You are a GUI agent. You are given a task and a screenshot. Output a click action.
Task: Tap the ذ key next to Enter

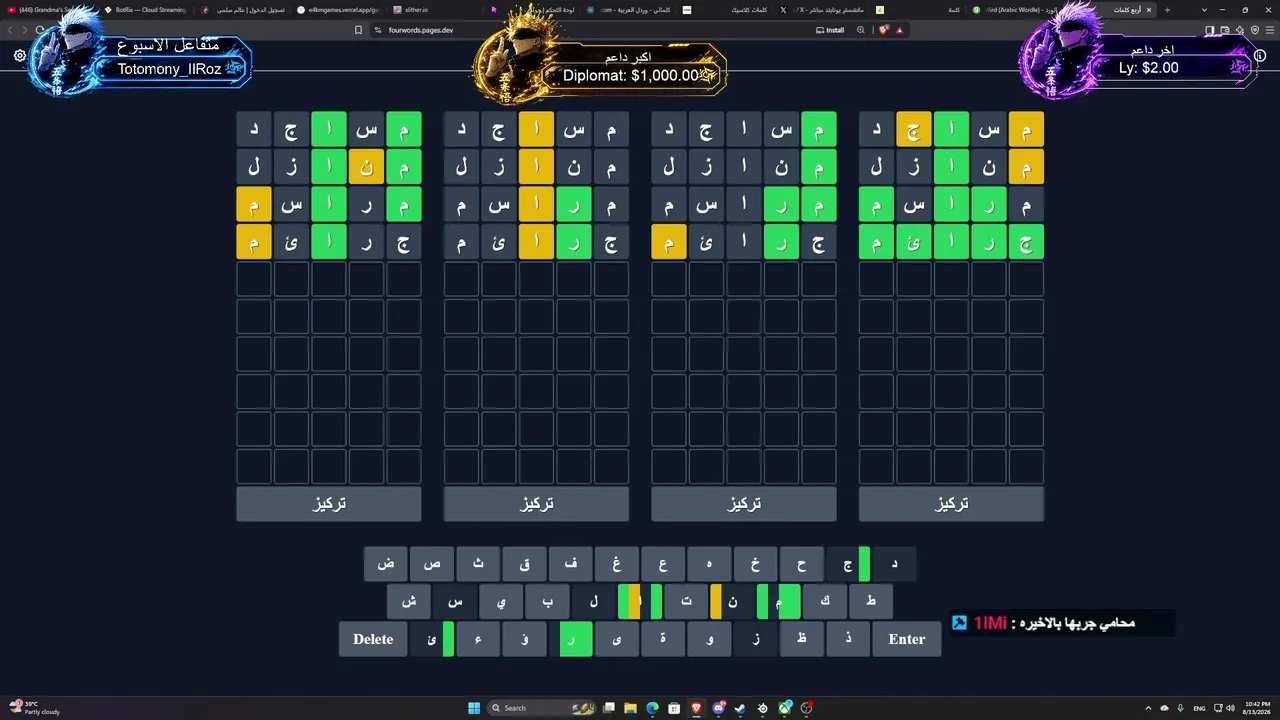(848, 639)
